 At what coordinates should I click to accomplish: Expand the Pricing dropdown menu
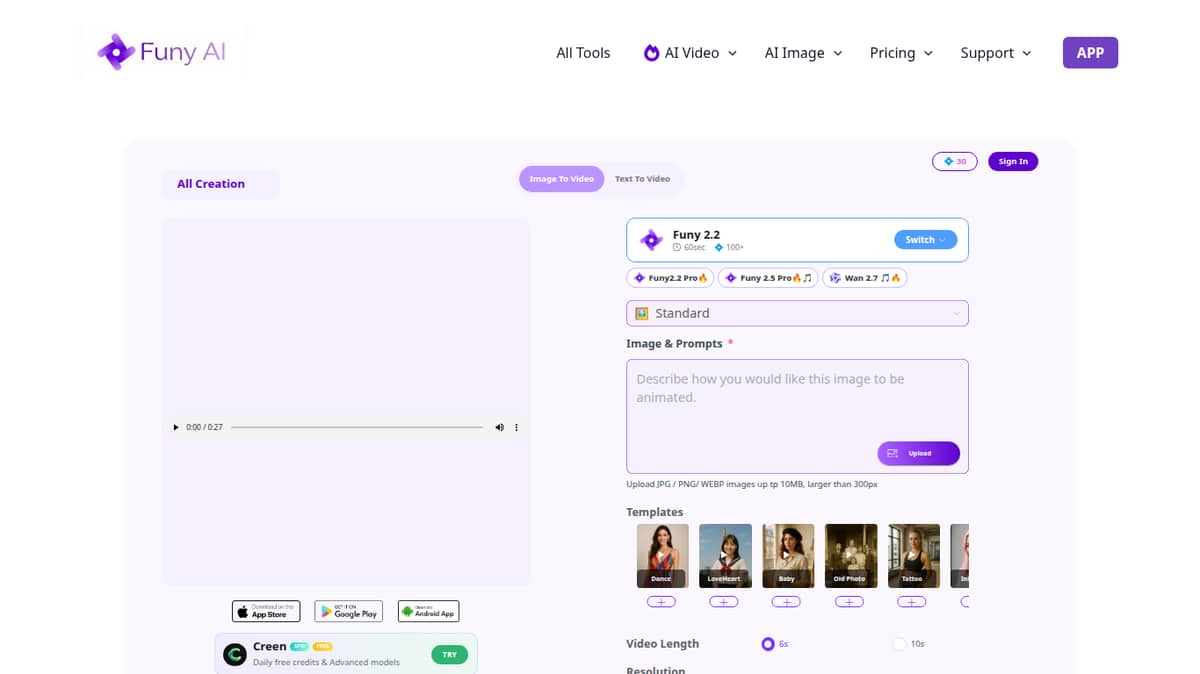pyautogui.click(x=901, y=53)
